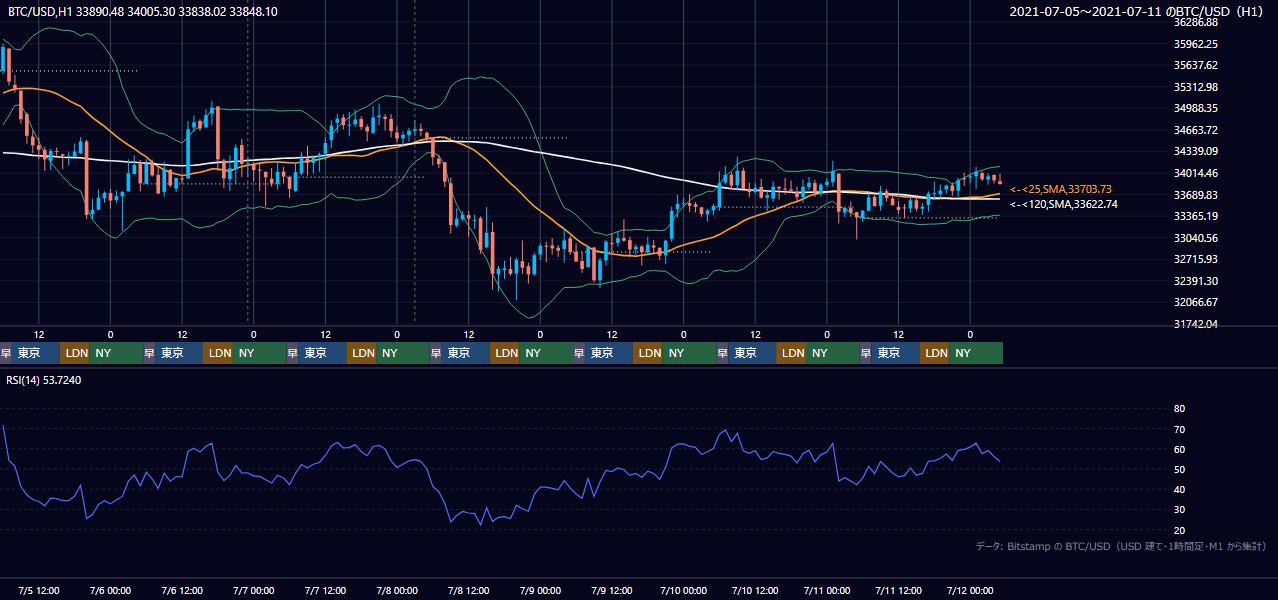Viewport: 1278px width, 600px height.
Task: Select the 7/9 00:00 time label
Action: 541,590
